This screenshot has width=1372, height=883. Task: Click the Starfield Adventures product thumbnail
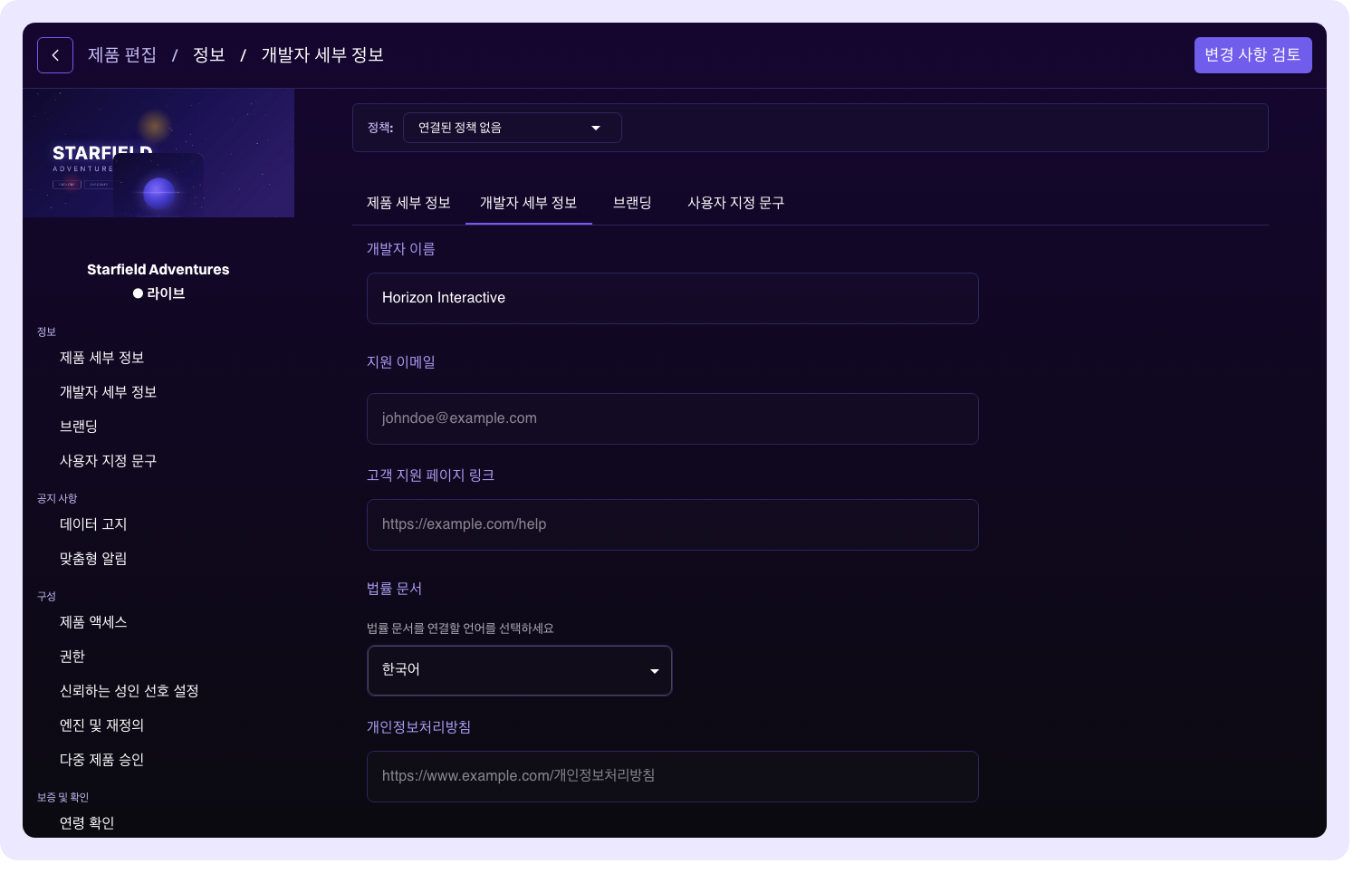(158, 153)
